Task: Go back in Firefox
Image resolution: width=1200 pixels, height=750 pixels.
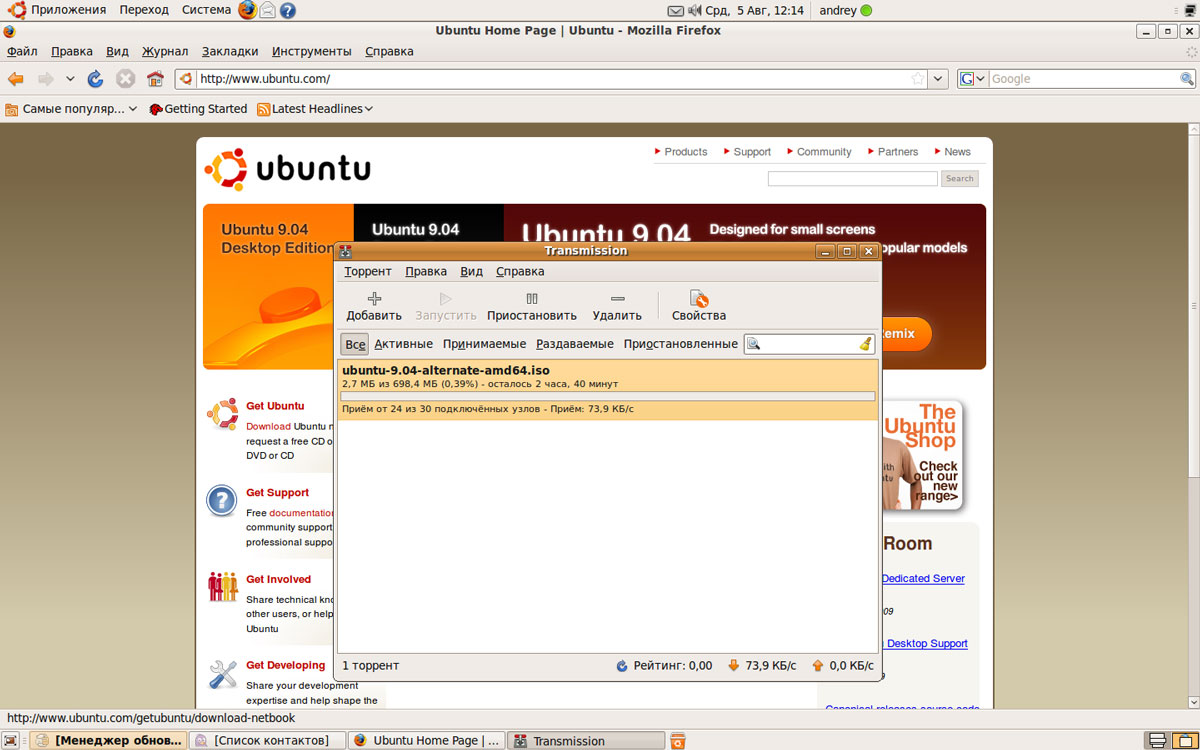Action: click(15, 79)
